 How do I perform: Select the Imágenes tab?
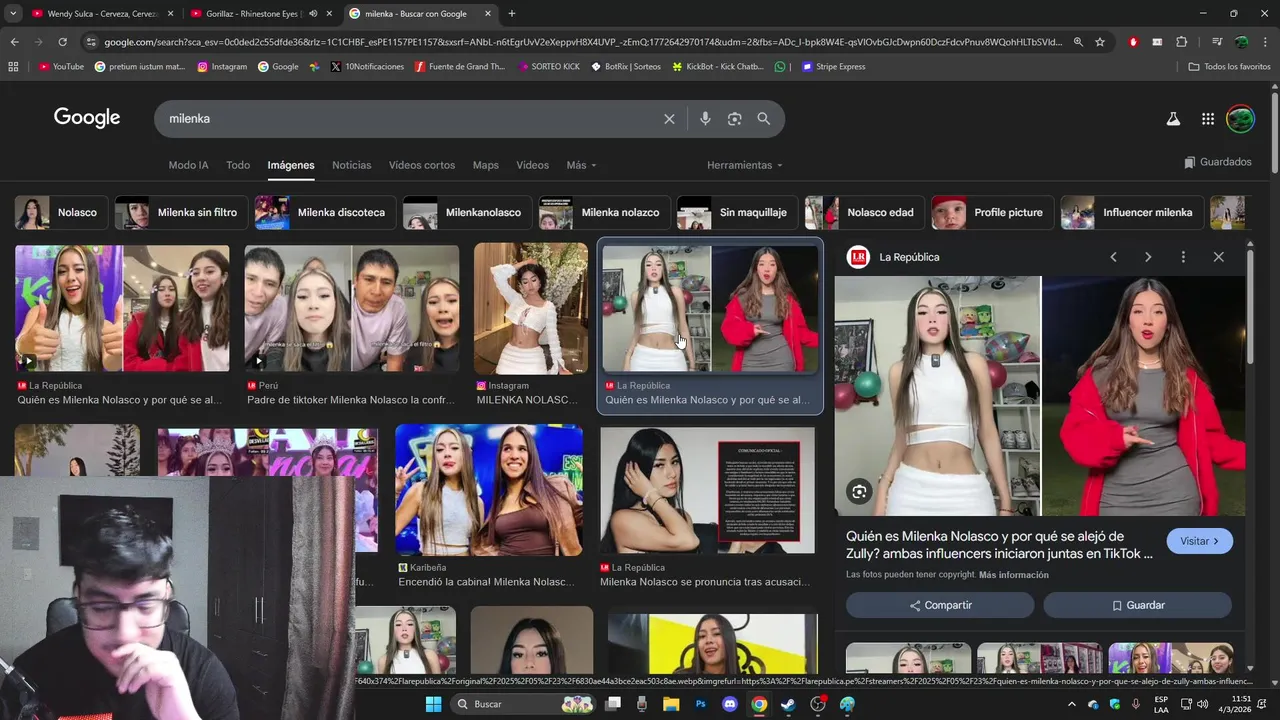pyautogui.click(x=291, y=165)
